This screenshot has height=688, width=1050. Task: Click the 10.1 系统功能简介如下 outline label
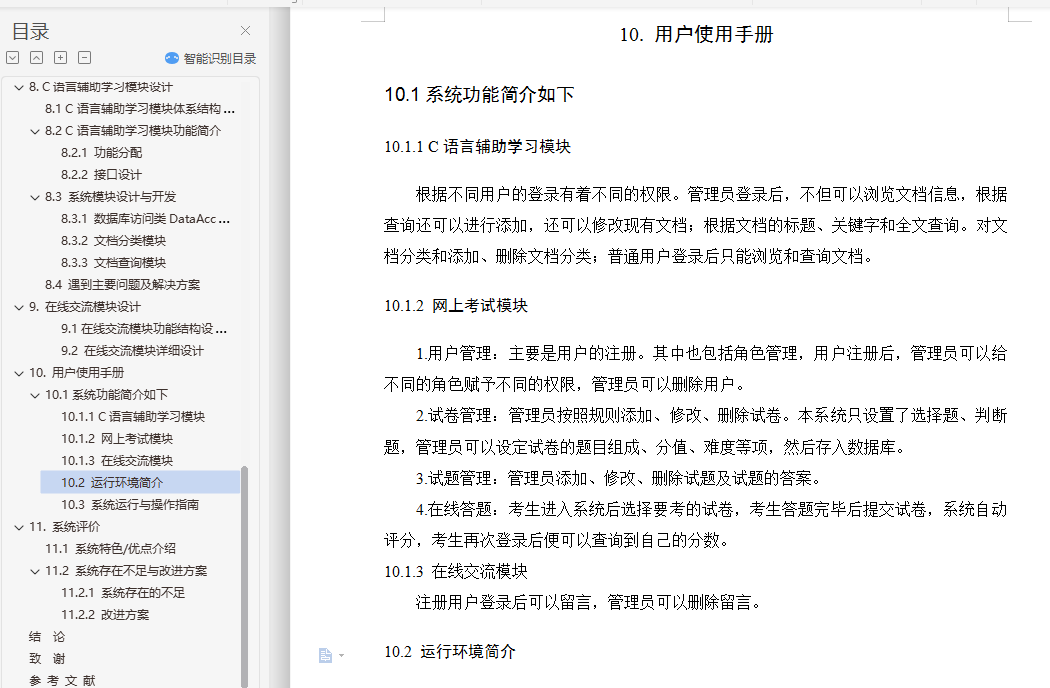pos(106,395)
